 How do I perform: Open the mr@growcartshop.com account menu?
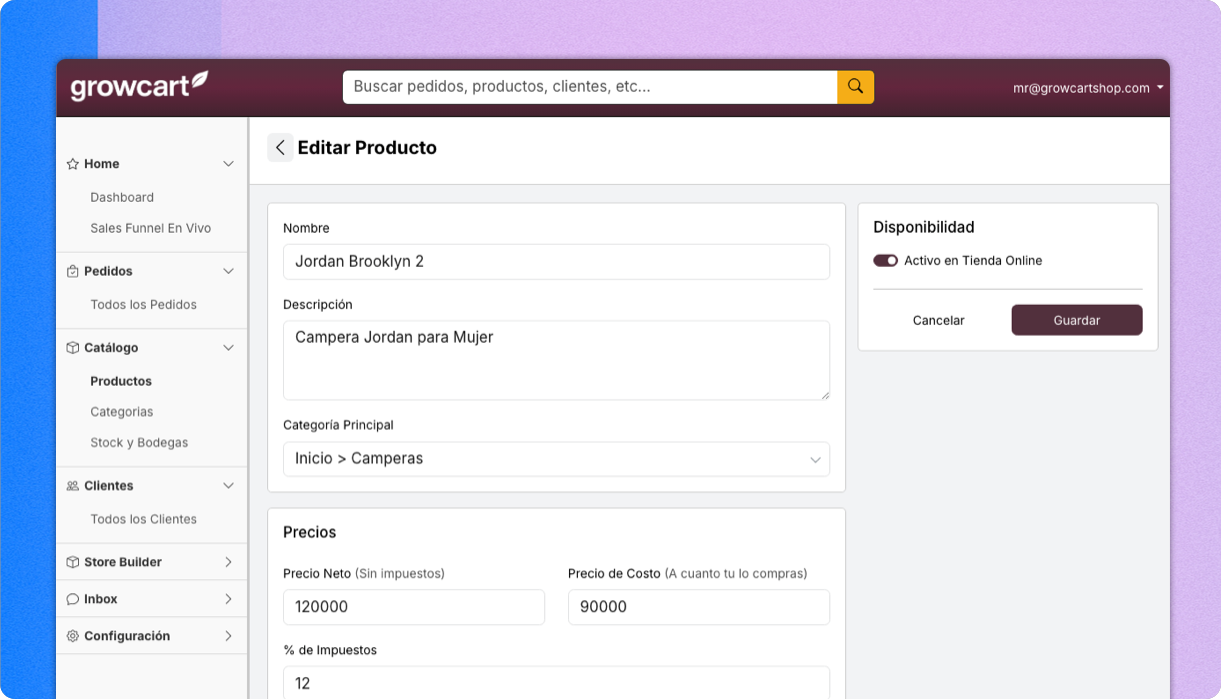coord(1087,88)
